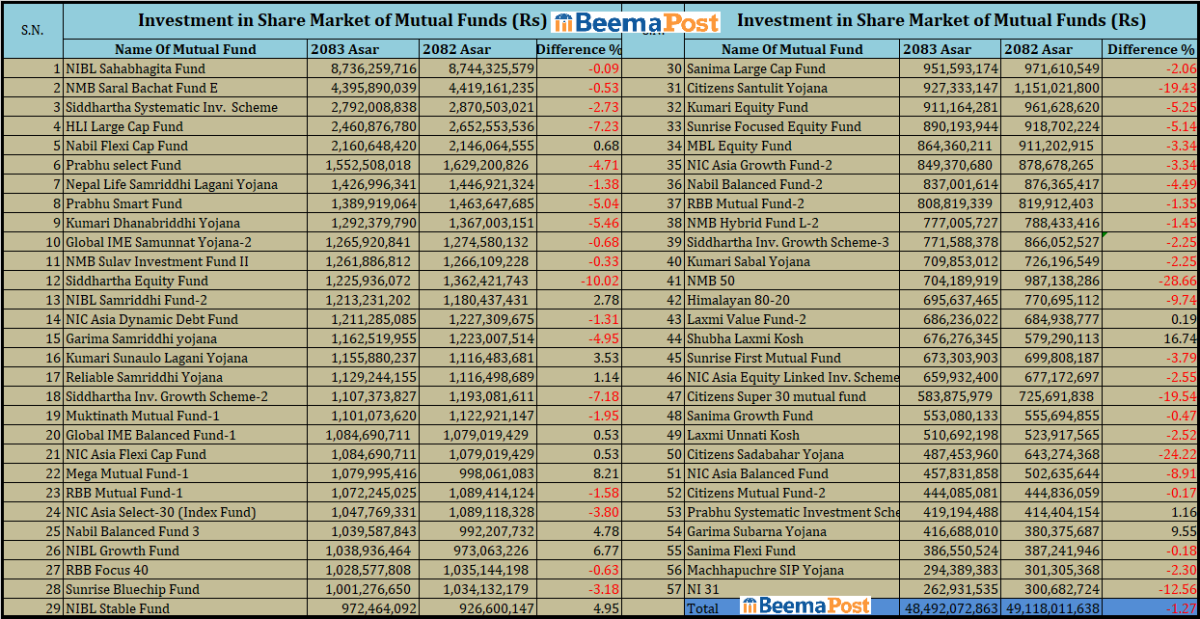Select the Siddhartha Equity Fund cell
Screen dimensions: 1200x619
(x=185, y=281)
